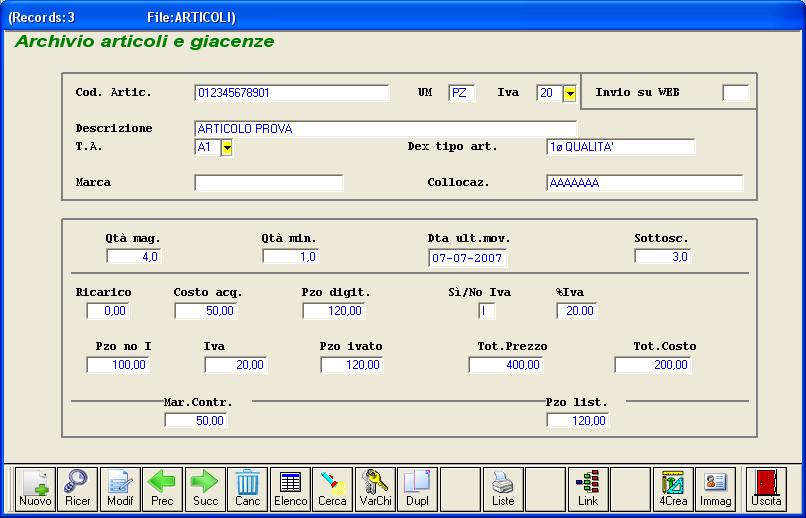Viewport: 806px width, 518px height.
Task: Click the Cerca flashlight icon
Action: point(333,489)
